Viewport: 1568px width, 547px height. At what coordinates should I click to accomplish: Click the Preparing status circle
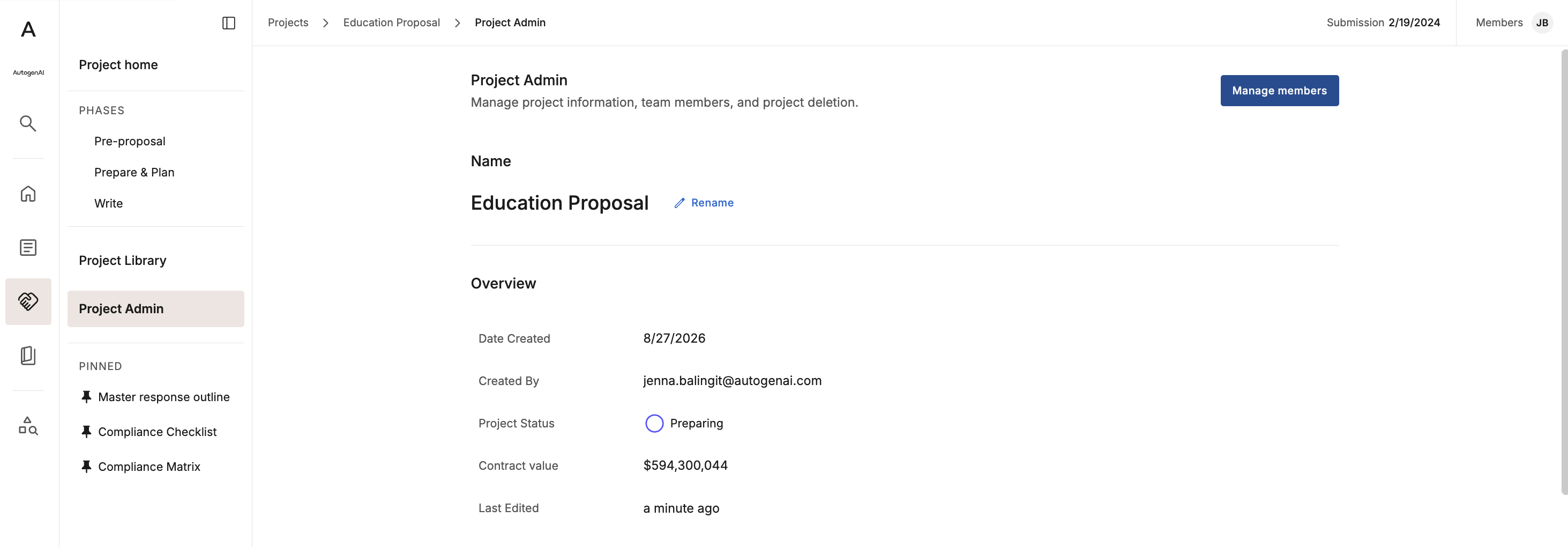coord(654,423)
